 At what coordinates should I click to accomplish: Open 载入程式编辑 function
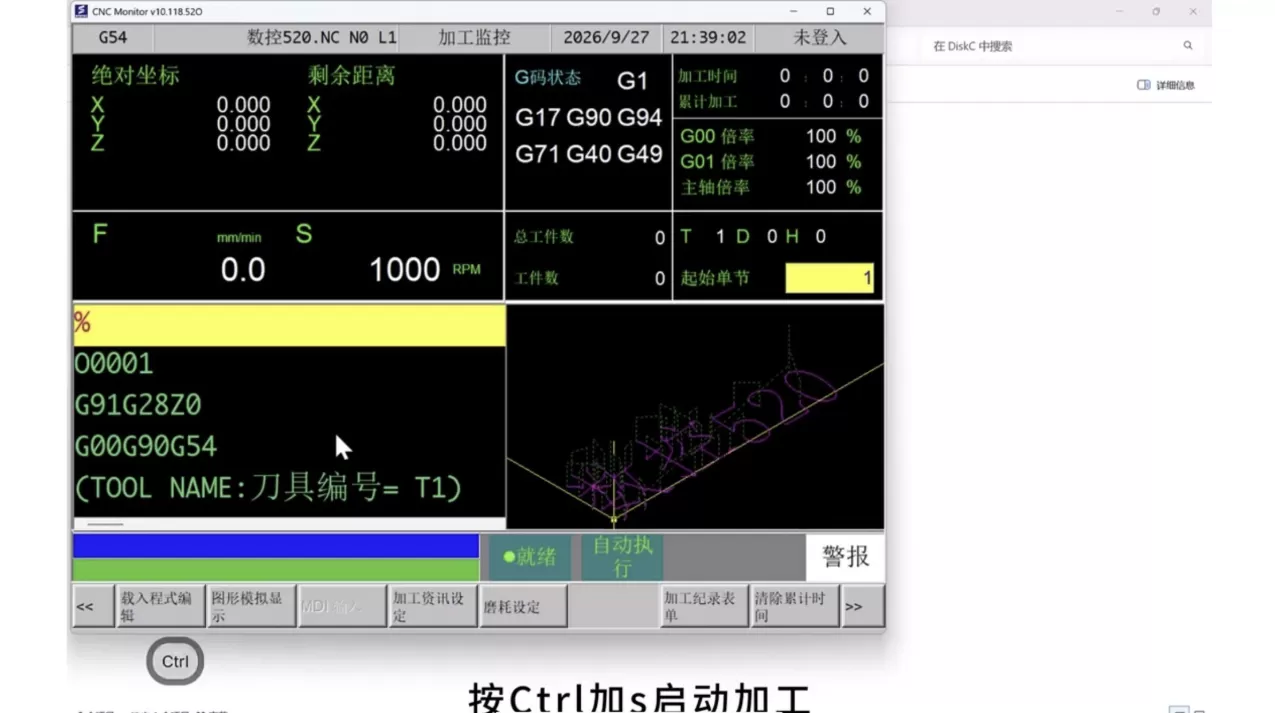click(160, 606)
